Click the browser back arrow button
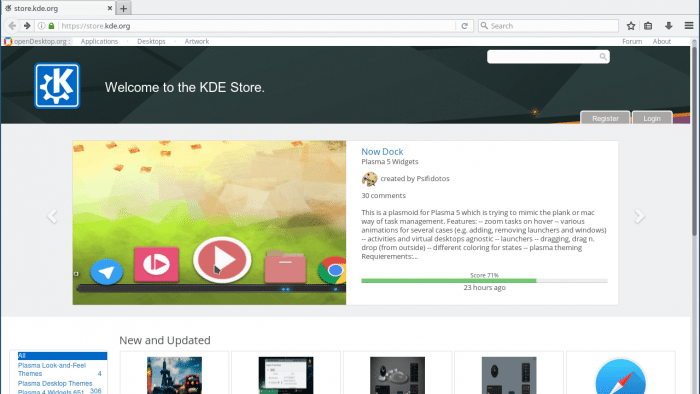Screen dimensions: 700x394 tap(12, 26)
